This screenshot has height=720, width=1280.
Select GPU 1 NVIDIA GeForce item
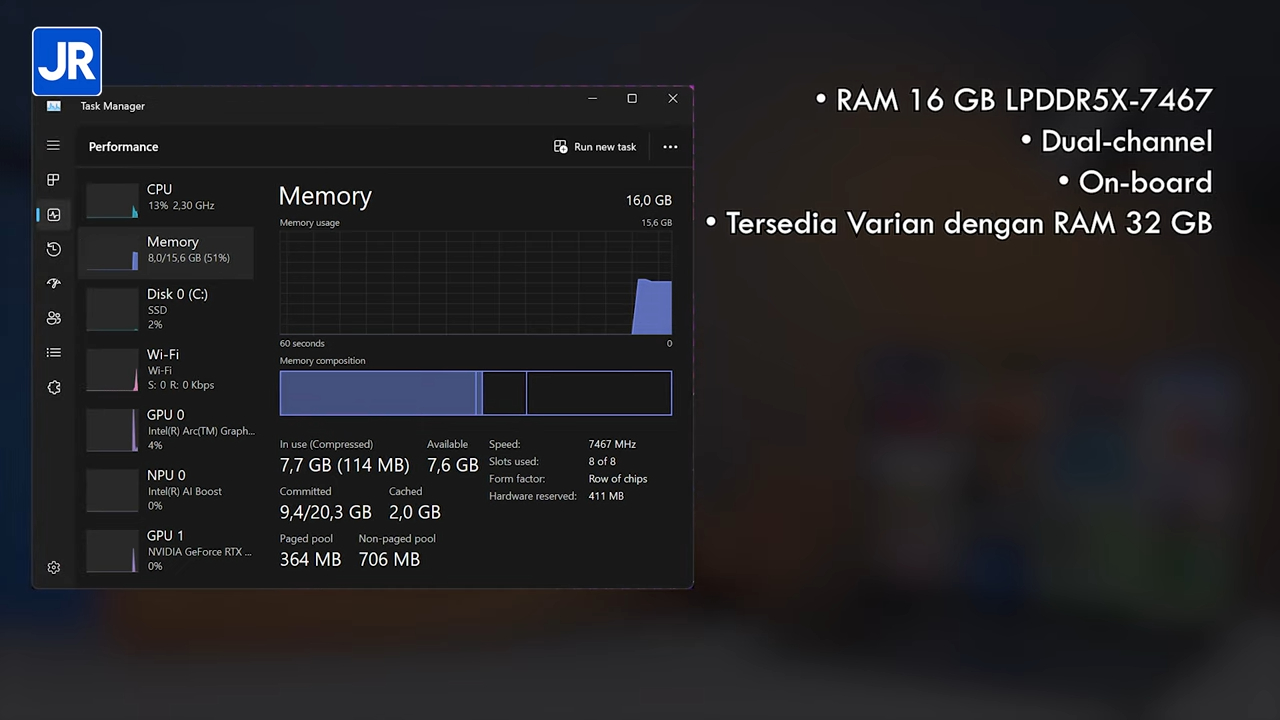[x=166, y=550]
